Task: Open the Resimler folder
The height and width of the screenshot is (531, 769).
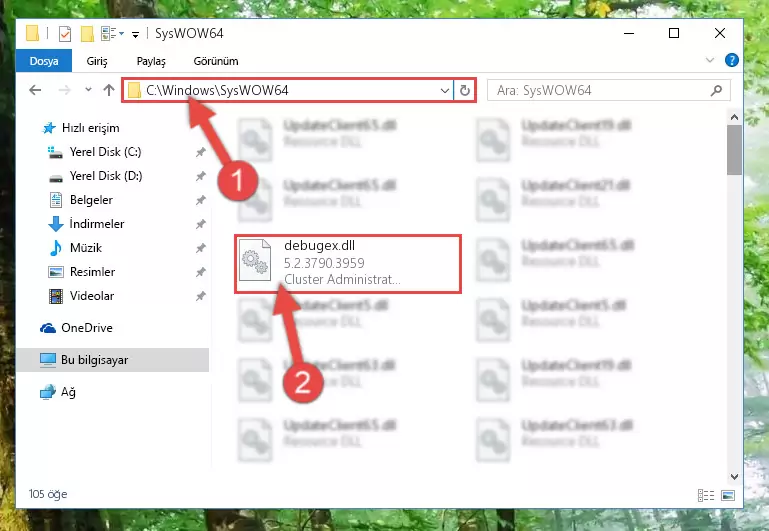Action: coord(92,272)
